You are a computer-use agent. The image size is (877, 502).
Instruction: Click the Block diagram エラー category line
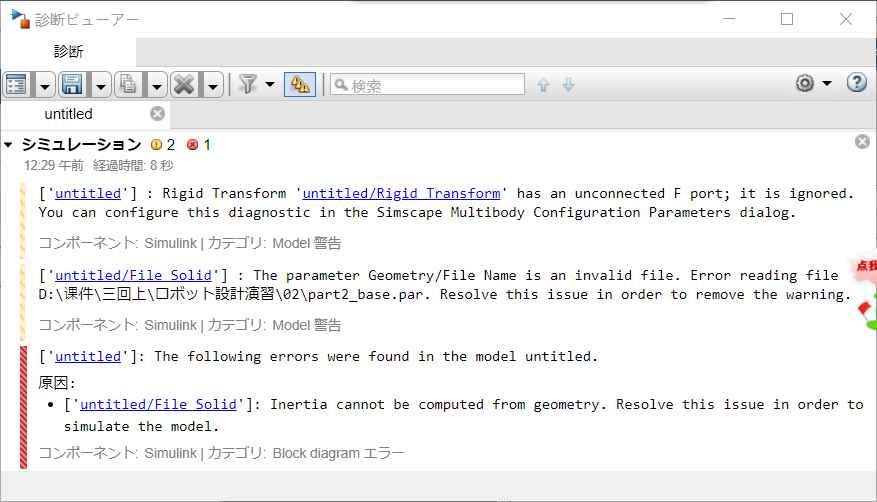tap(221, 453)
